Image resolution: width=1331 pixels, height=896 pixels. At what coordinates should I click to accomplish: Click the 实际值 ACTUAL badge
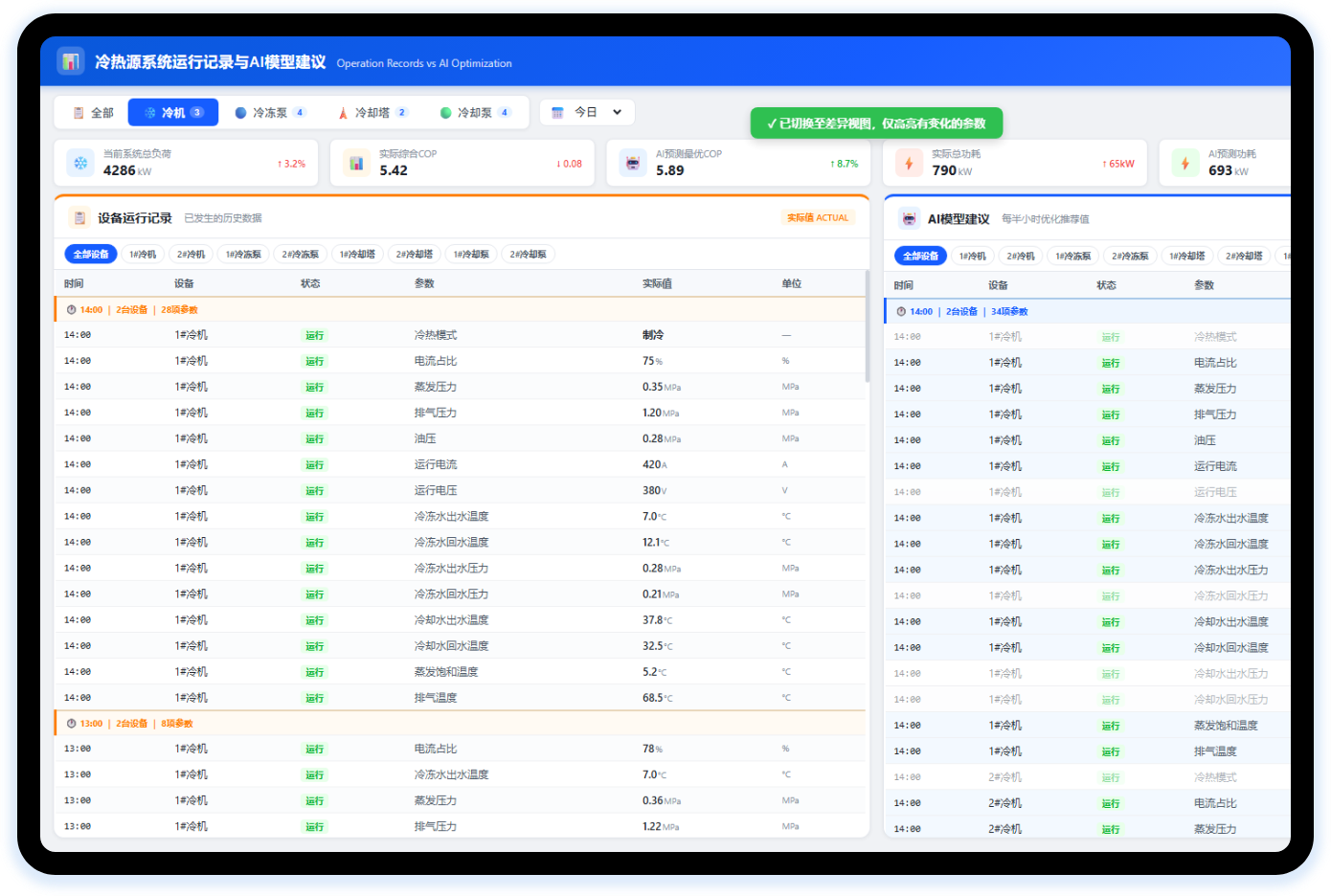pos(818,218)
